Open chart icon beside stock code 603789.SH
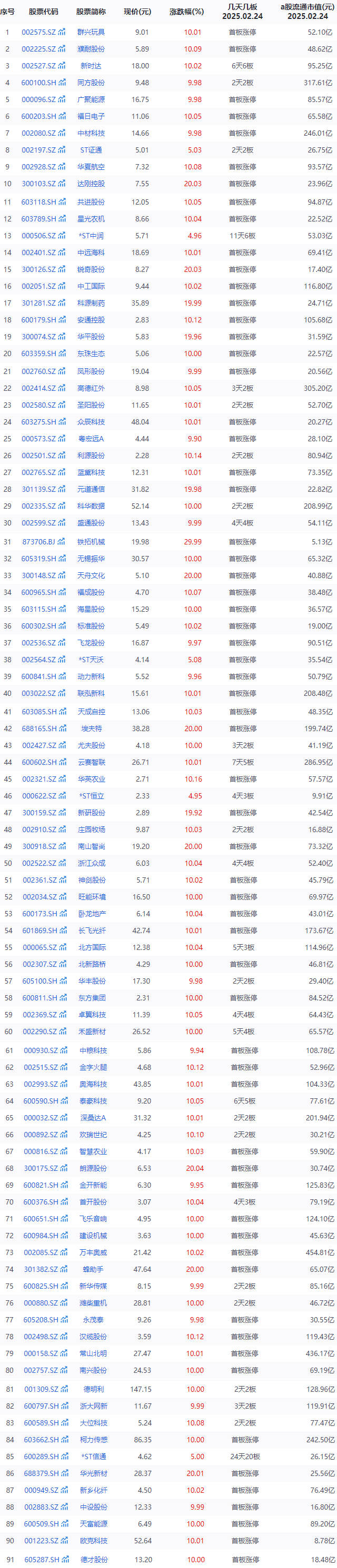This screenshot has width=337, height=1568. click(62, 218)
